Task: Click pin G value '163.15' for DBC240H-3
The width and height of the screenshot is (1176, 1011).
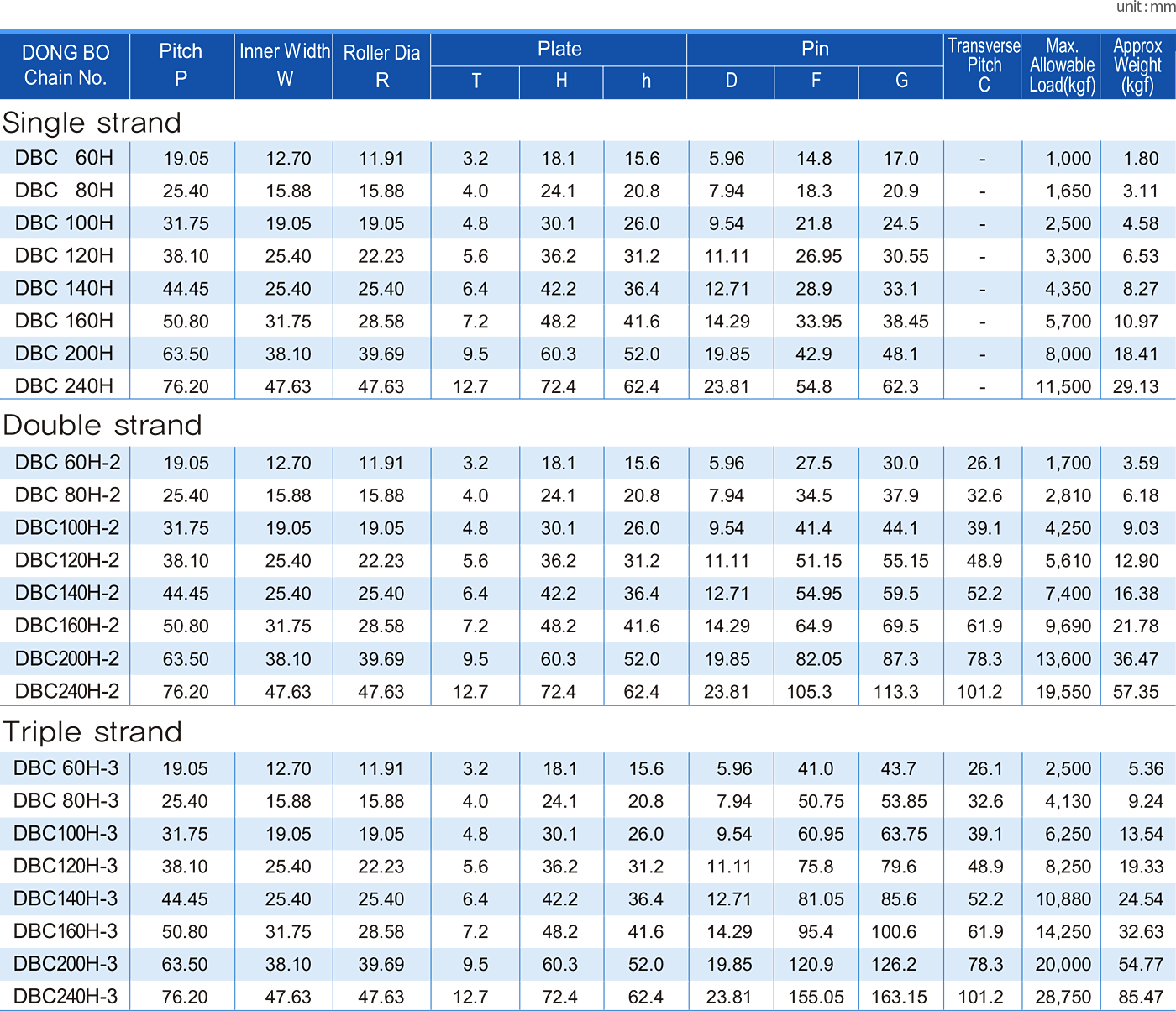Action: click(x=900, y=998)
